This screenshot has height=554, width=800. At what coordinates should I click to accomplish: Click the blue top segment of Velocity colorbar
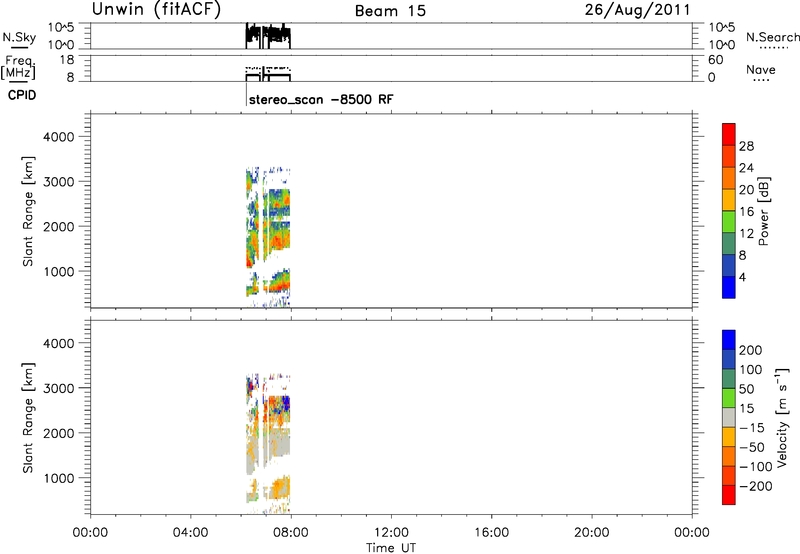[729, 340]
